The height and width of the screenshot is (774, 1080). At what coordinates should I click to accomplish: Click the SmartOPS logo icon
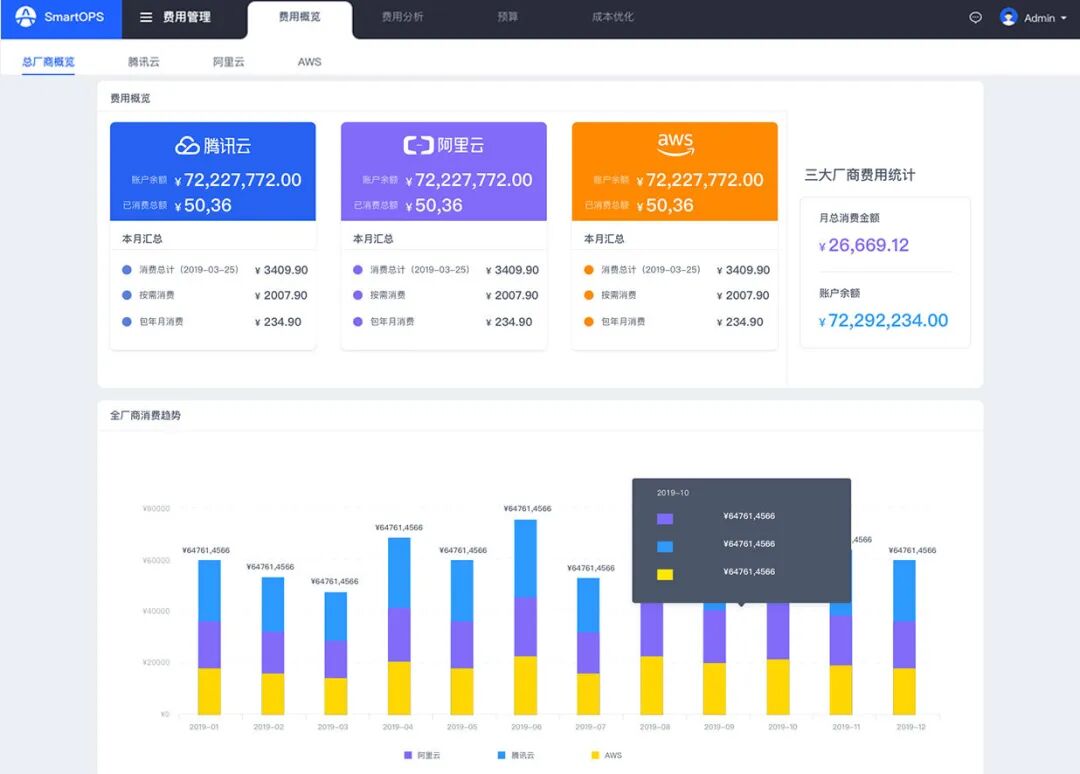pyautogui.click(x=25, y=17)
